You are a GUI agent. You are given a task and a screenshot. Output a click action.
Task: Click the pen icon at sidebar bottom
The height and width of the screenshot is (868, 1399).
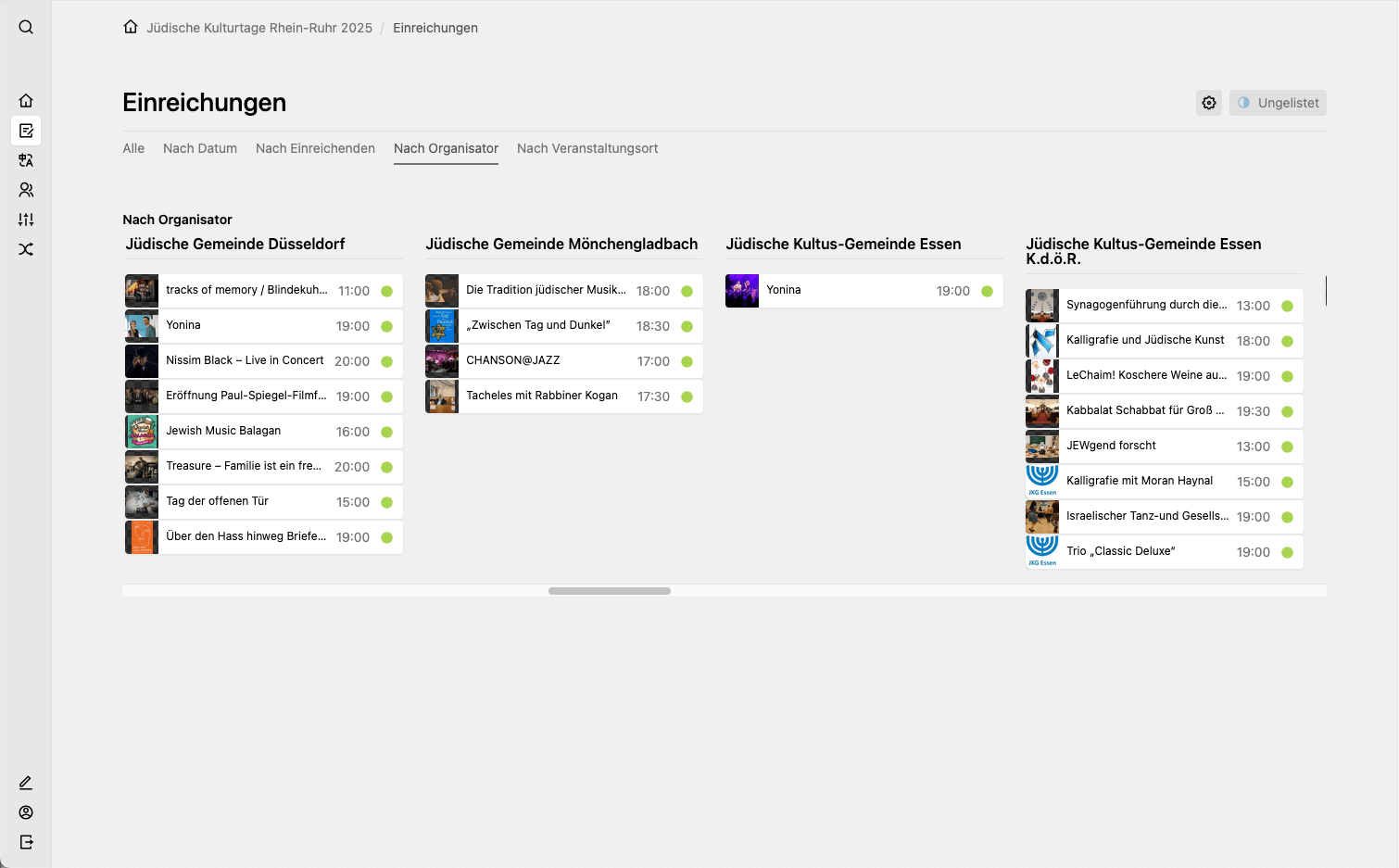(26, 783)
